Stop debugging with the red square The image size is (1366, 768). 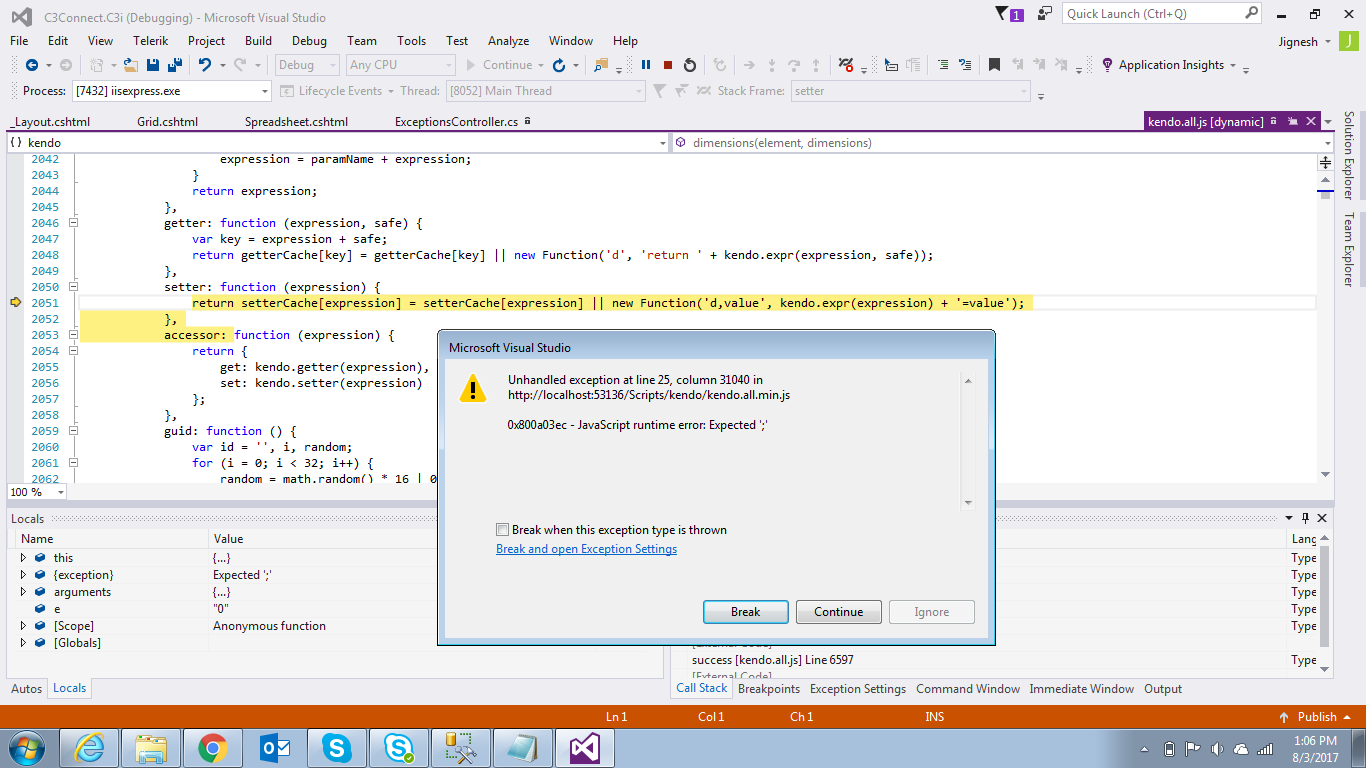coord(668,65)
